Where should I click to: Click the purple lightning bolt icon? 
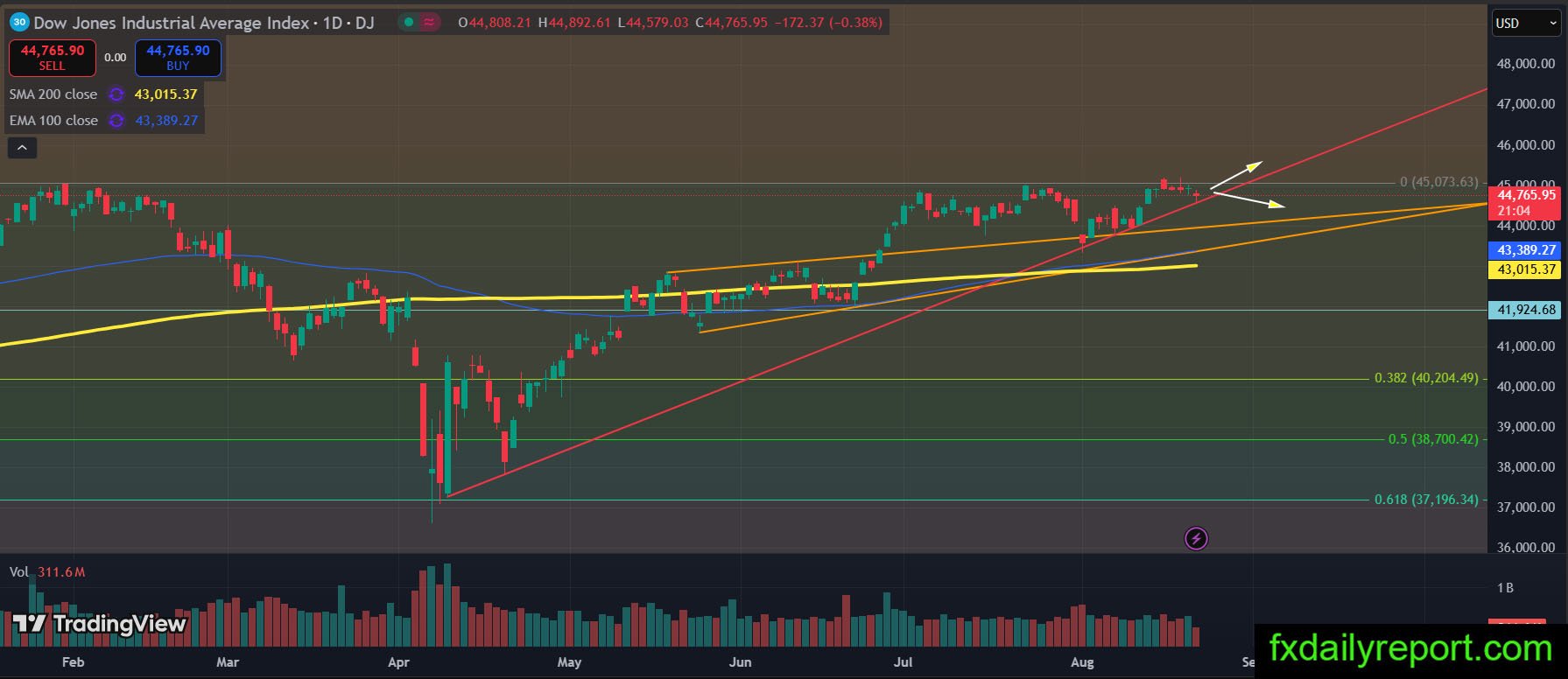coord(1196,539)
